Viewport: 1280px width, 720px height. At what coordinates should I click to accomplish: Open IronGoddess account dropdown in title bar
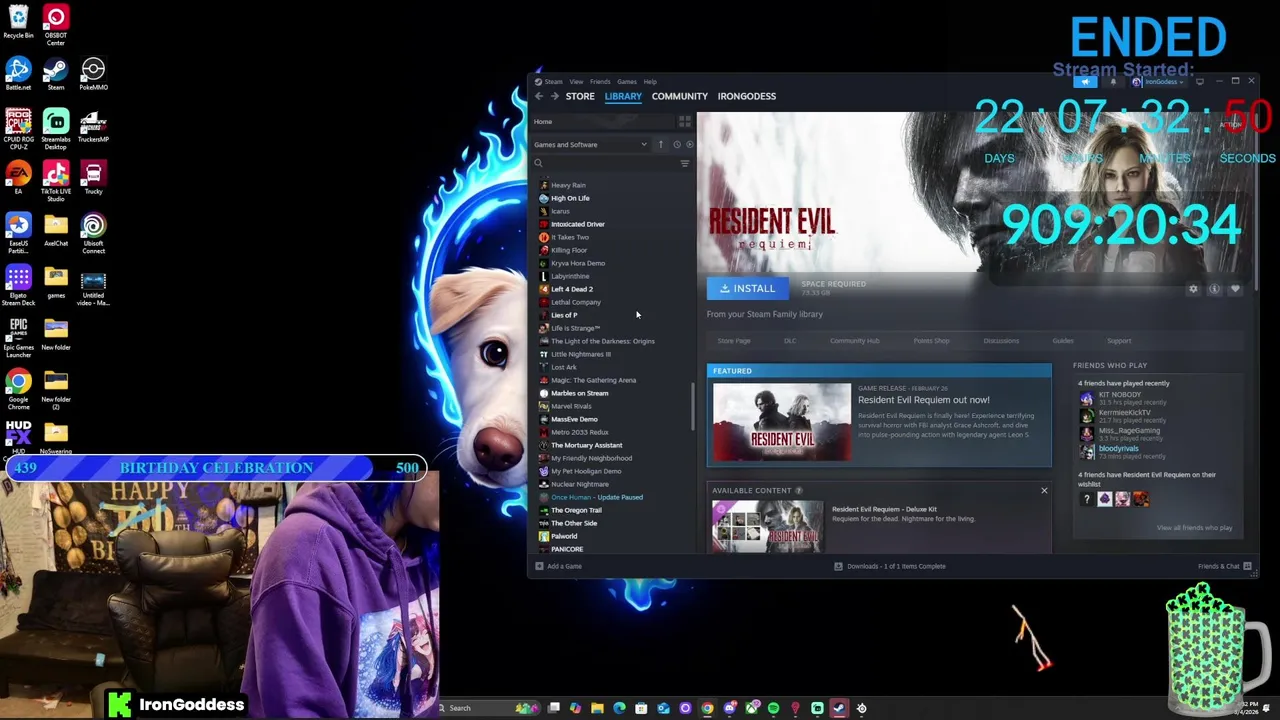coord(1156,82)
